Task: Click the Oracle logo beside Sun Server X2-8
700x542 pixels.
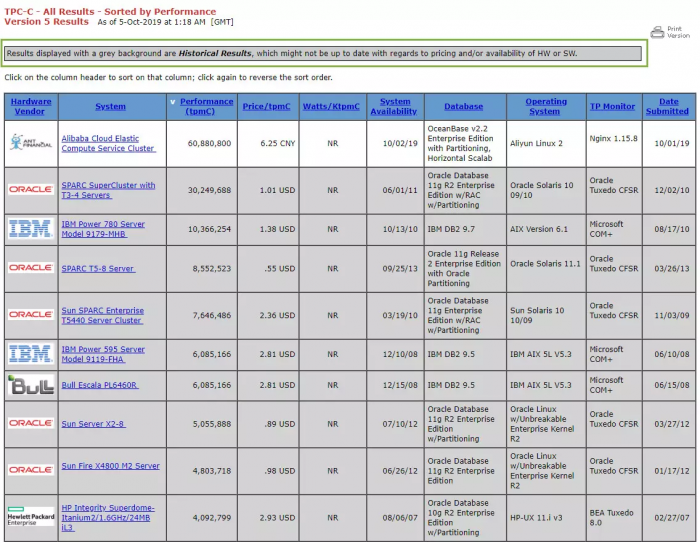Action: (31, 423)
